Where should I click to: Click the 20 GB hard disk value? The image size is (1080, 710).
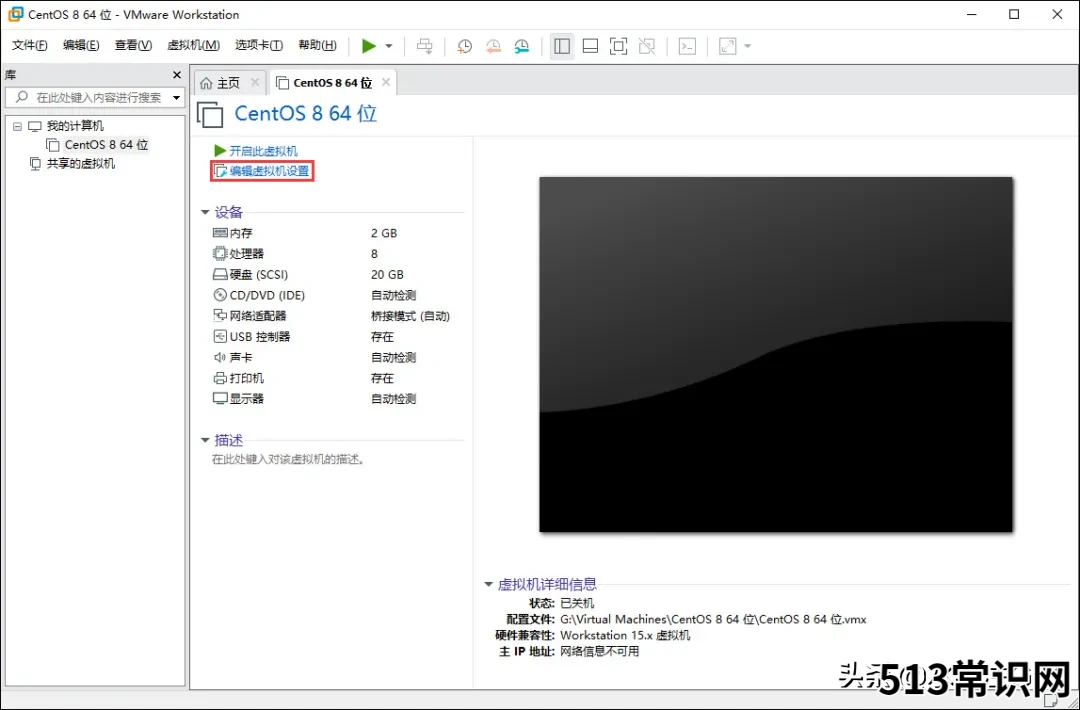tap(387, 275)
